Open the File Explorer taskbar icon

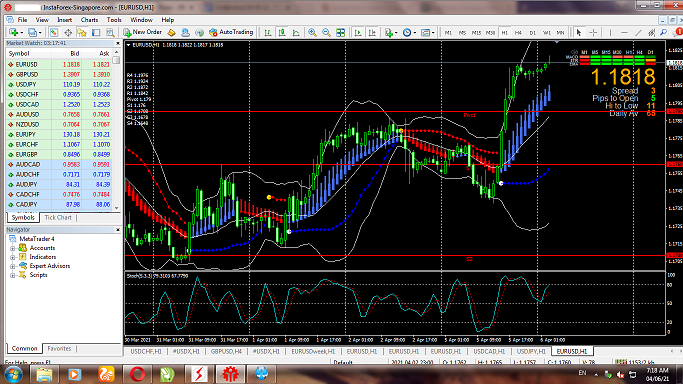(x=44, y=374)
